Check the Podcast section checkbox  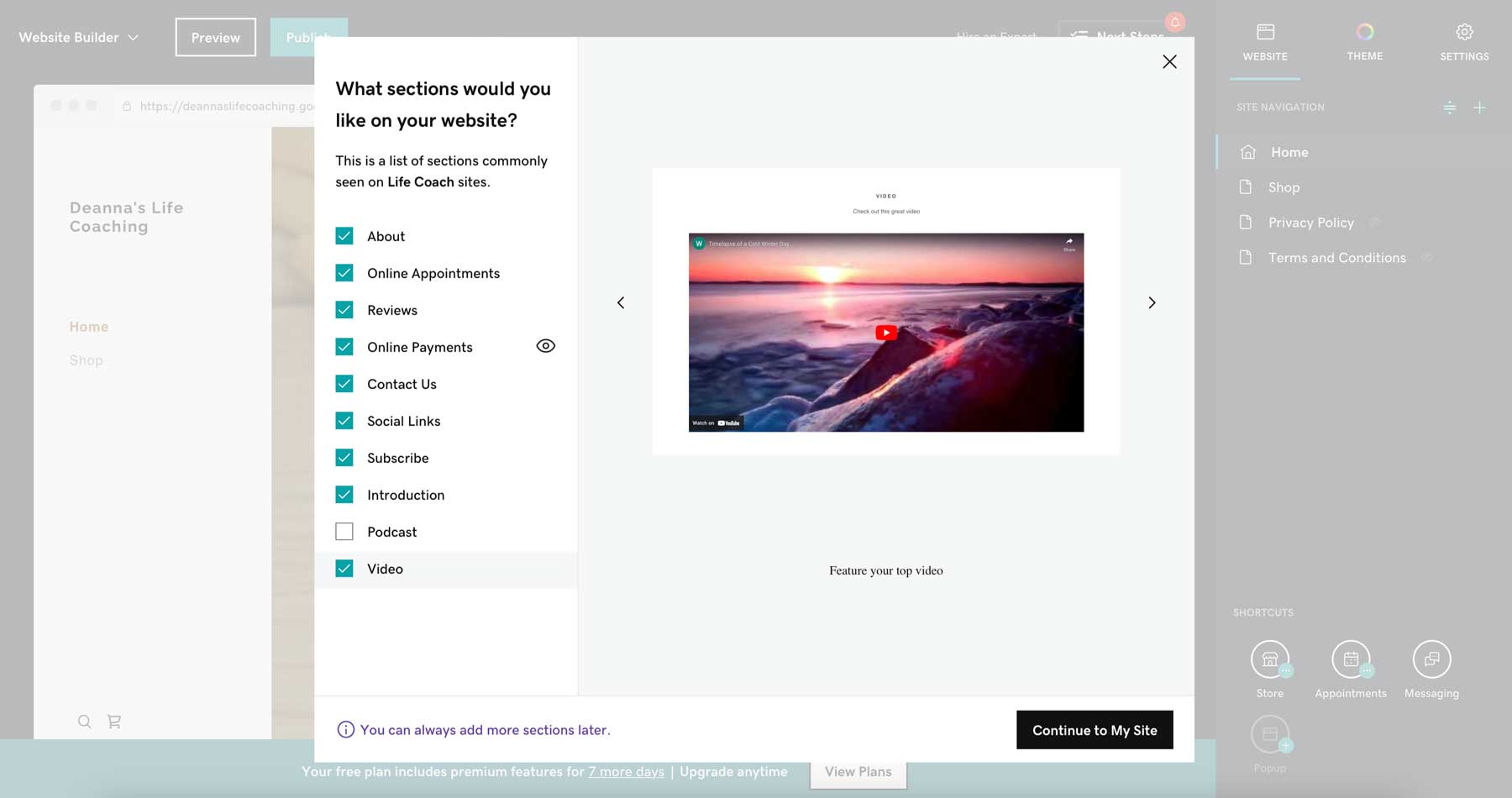click(344, 532)
